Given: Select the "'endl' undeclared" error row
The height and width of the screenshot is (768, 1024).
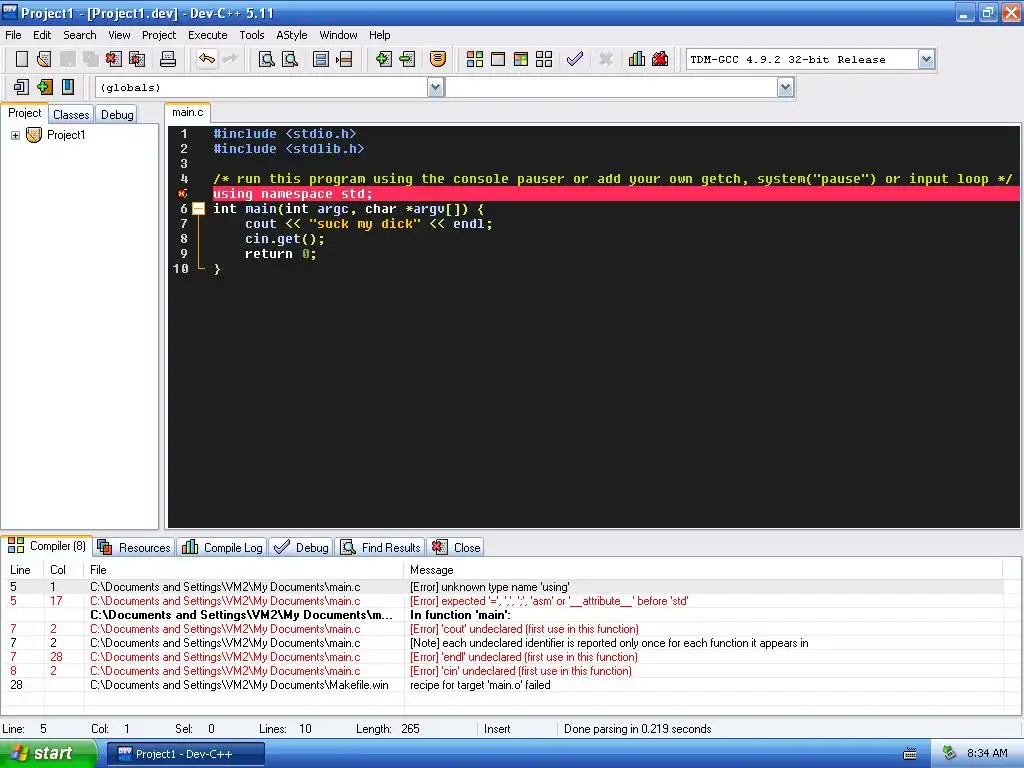Looking at the screenshot, I should (504, 657).
